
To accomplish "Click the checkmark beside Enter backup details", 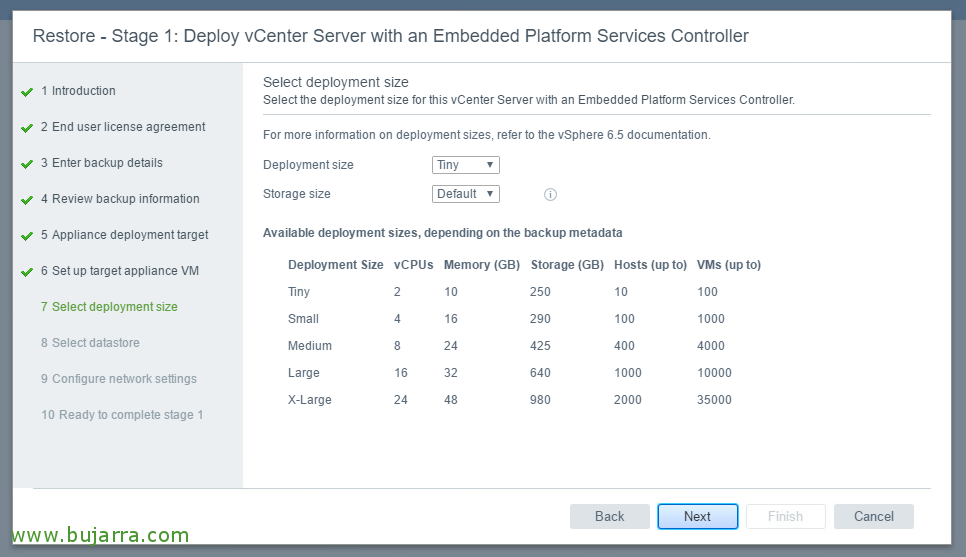I will click(x=27, y=164).
